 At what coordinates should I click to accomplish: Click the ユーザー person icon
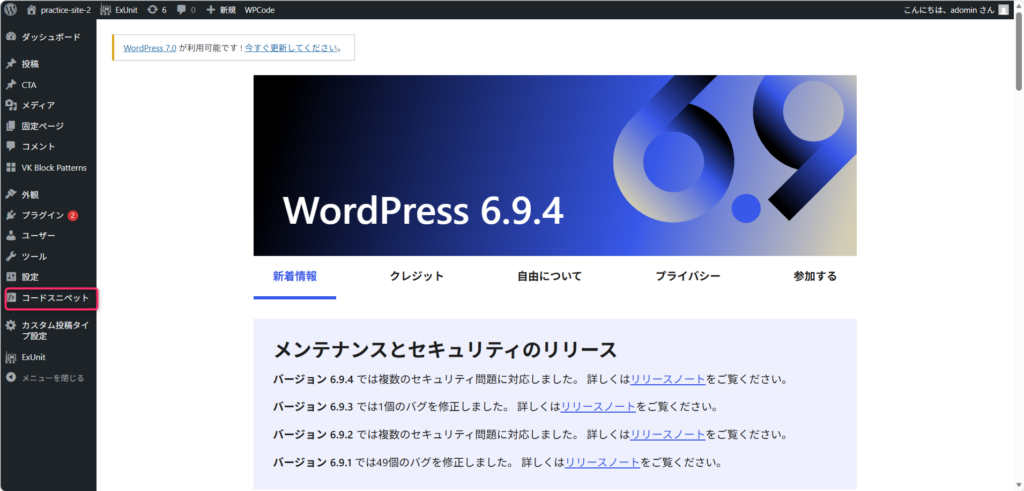tap(10, 236)
